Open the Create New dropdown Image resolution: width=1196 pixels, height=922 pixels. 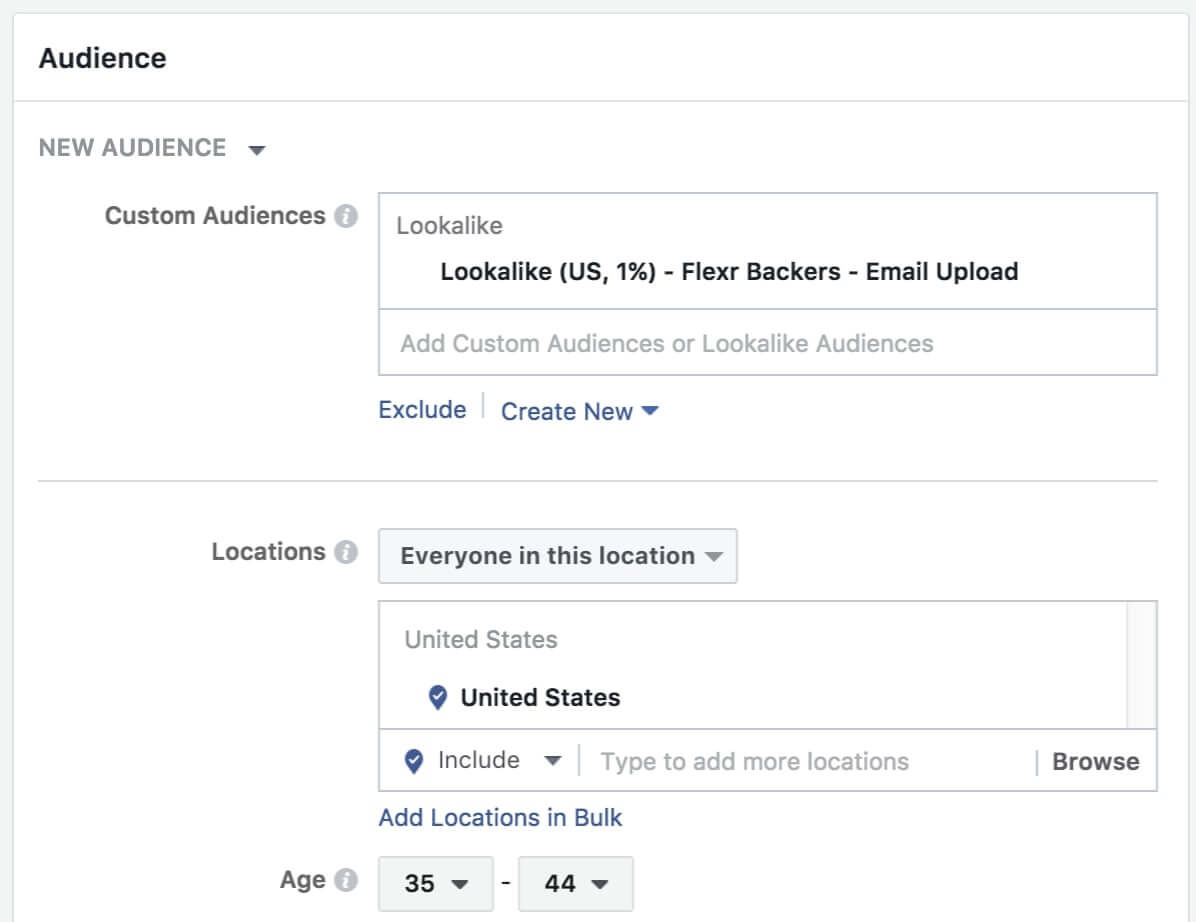(x=579, y=411)
